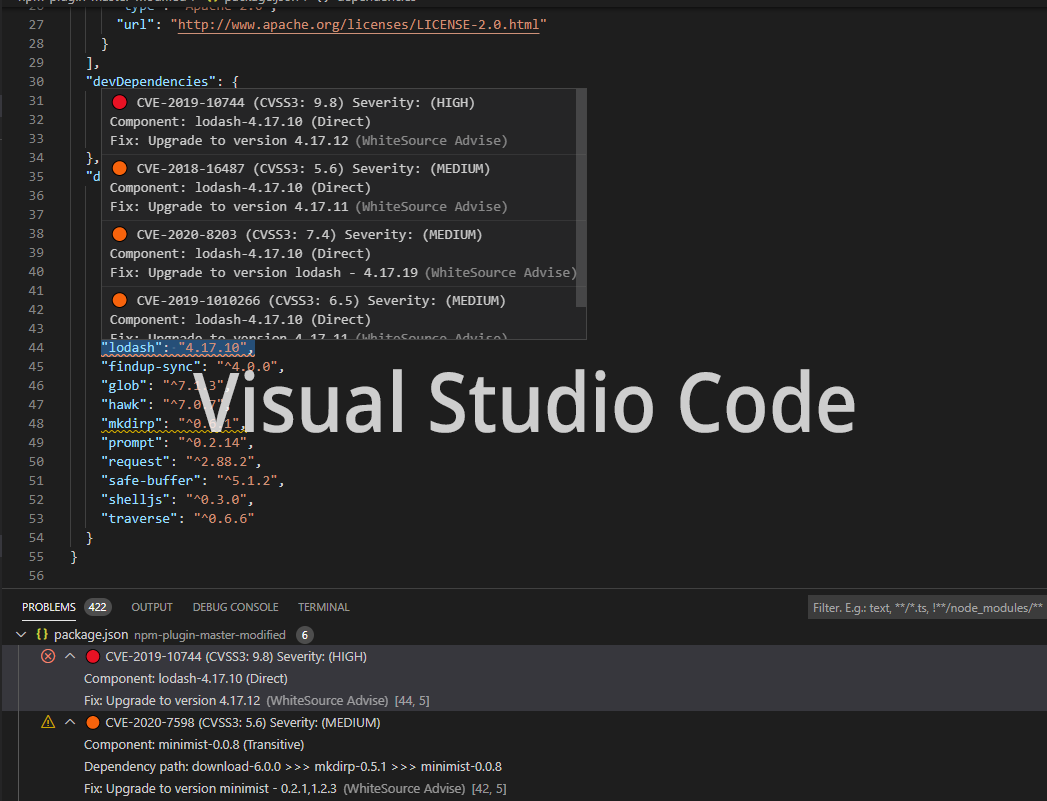Open the TERMINAL panel tab

(323, 607)
